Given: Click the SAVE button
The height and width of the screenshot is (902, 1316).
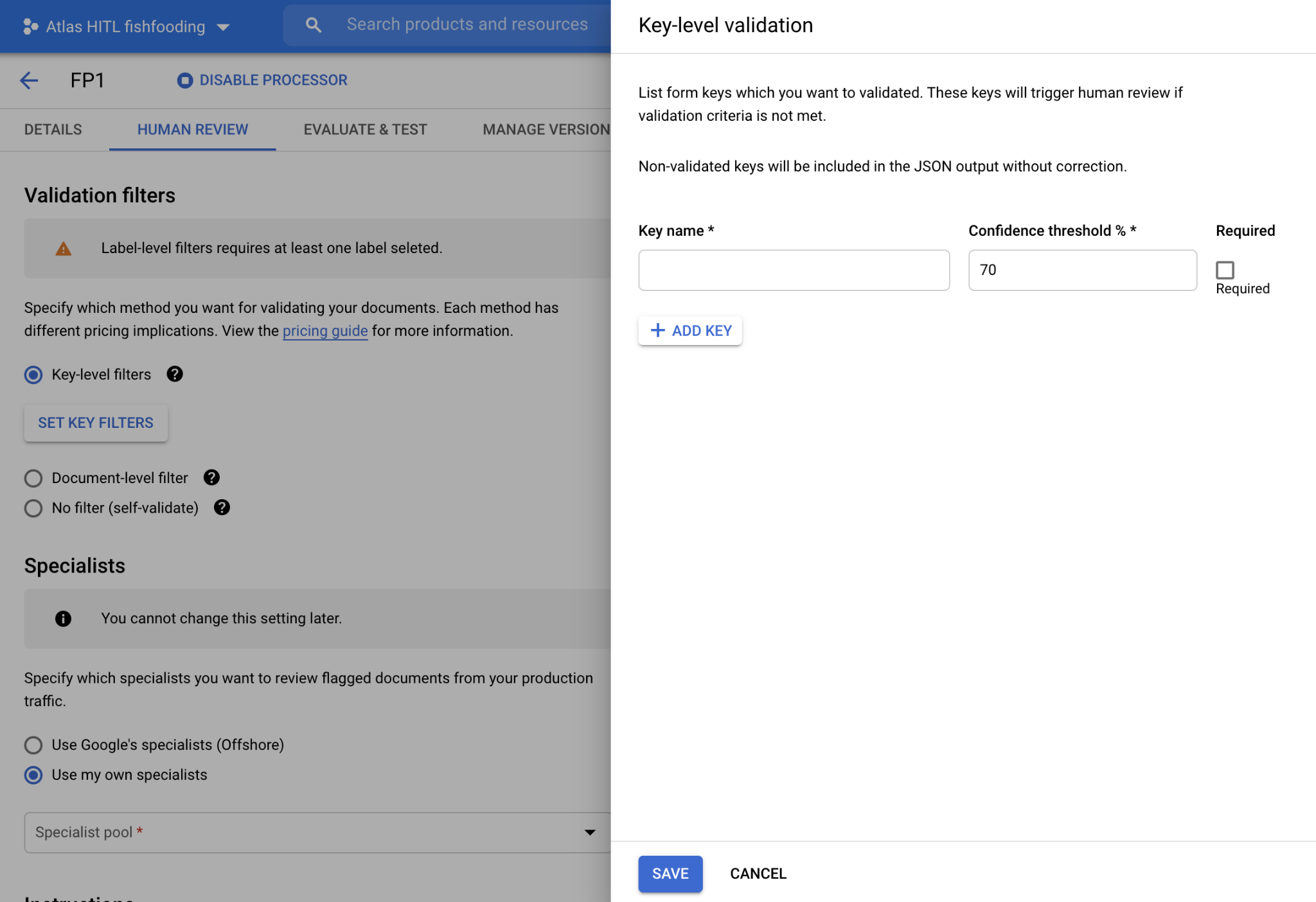Looking at the screenshot, I should point(670,873).
